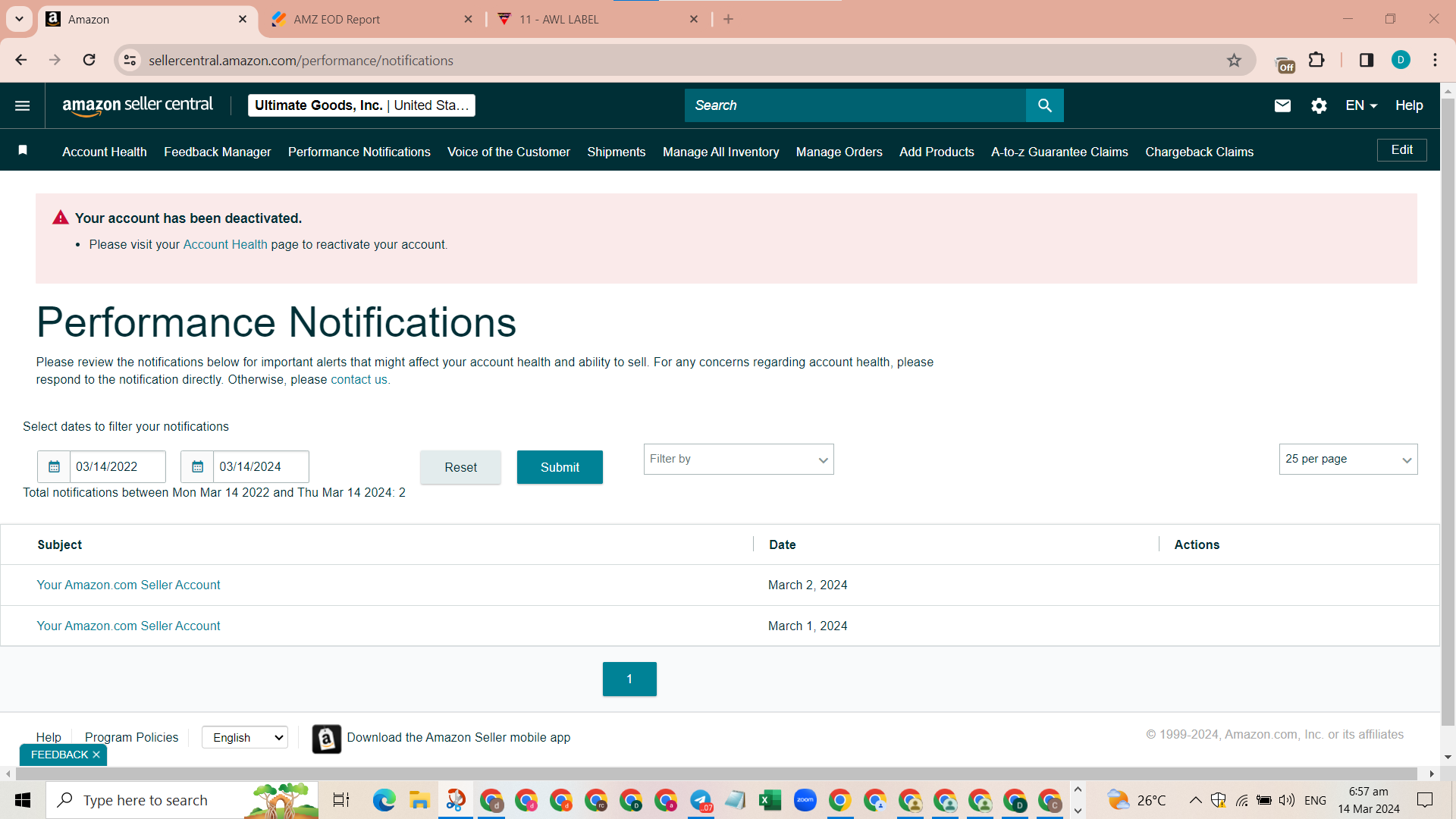Open the Windows notification center
The image size is (1456, 819).
(1425, 800)
